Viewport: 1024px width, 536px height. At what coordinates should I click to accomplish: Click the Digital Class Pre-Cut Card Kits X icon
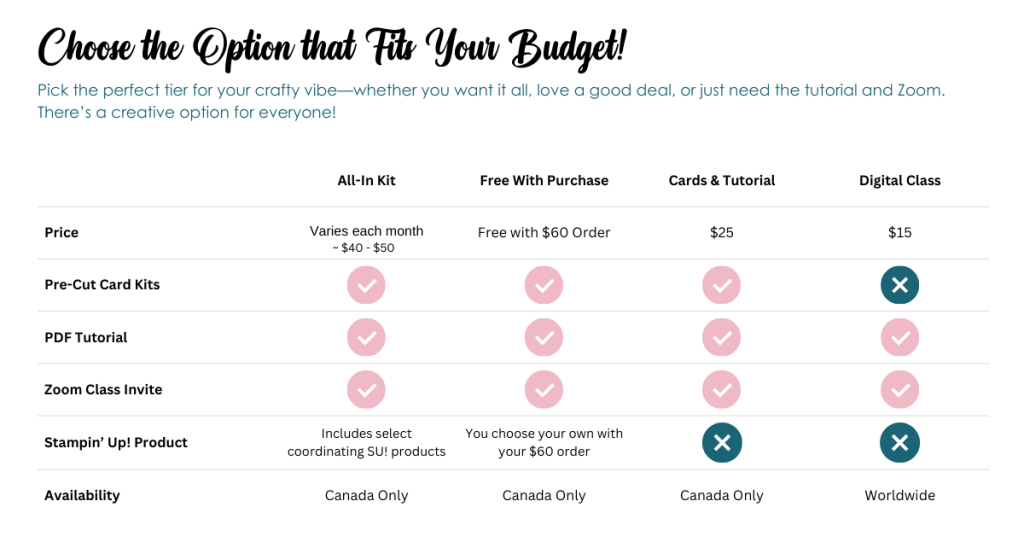point(900,285)
